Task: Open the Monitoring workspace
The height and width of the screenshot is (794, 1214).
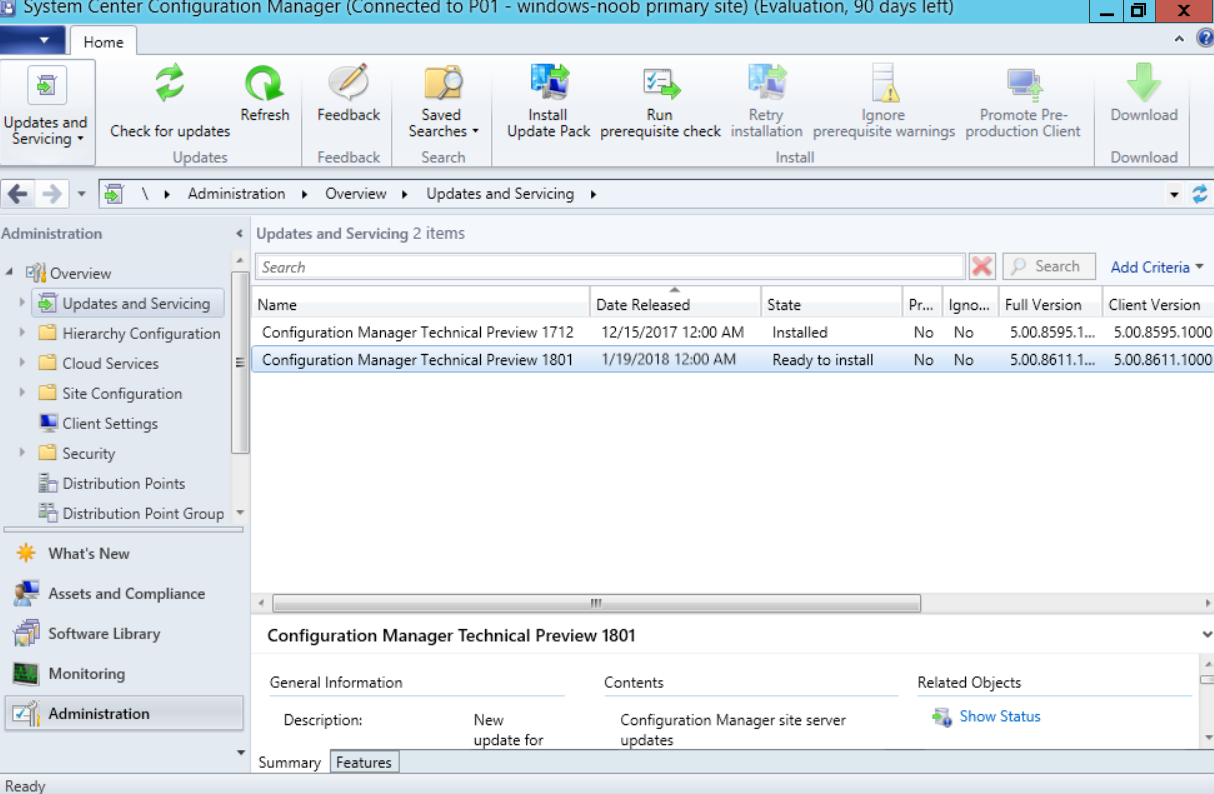Action: [123, 673]
